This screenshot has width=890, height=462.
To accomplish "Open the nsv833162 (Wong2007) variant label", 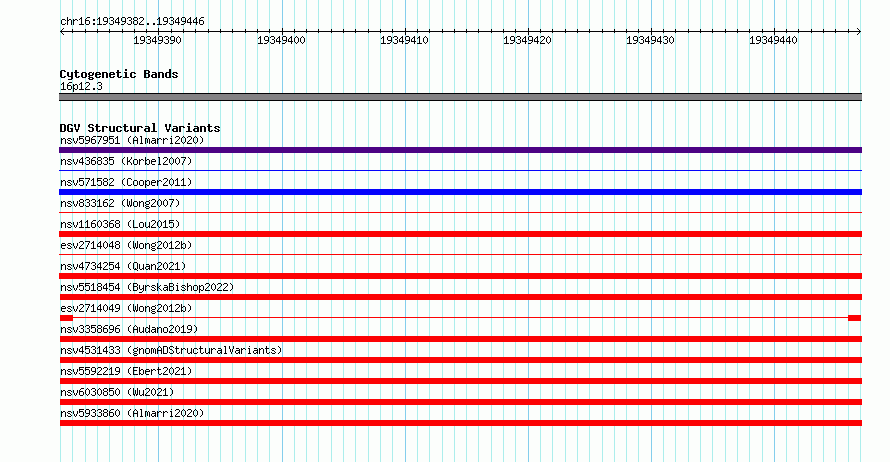I will tap(120, 203).
